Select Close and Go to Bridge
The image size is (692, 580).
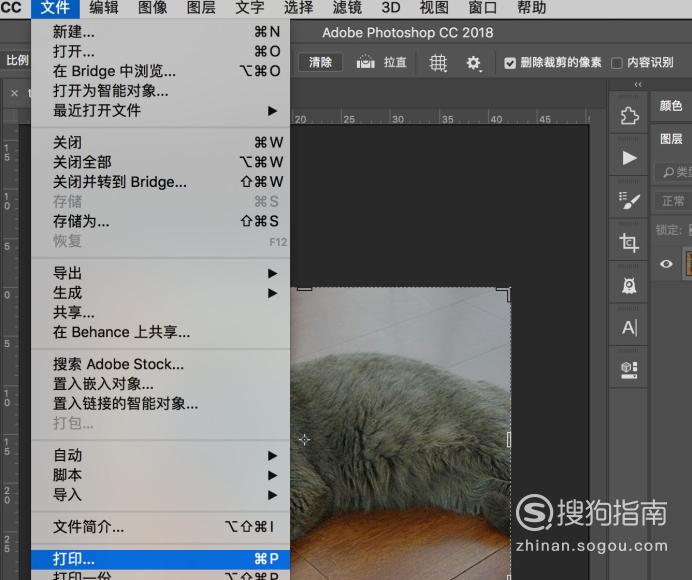161,182
